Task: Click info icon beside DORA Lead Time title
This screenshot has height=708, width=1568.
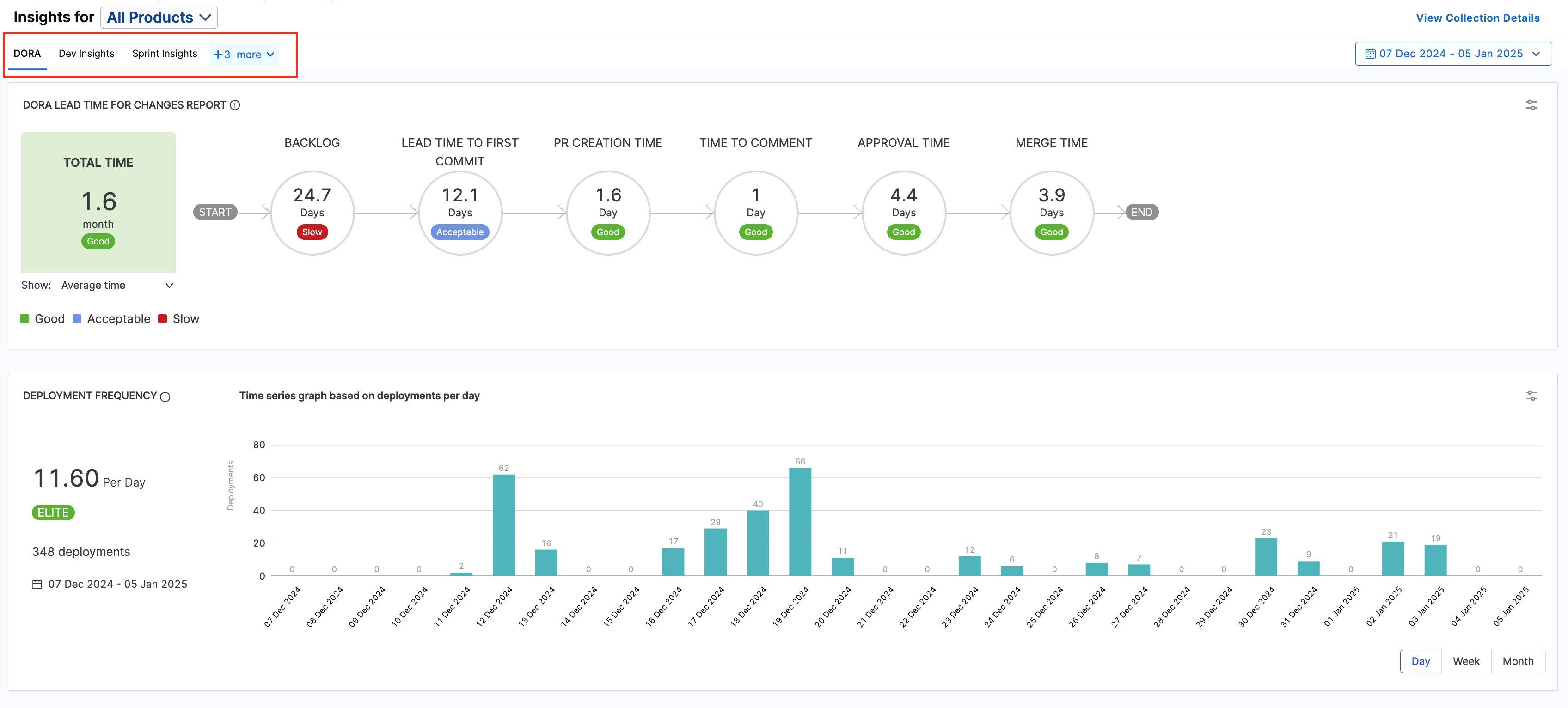Action: coord(235,105)
